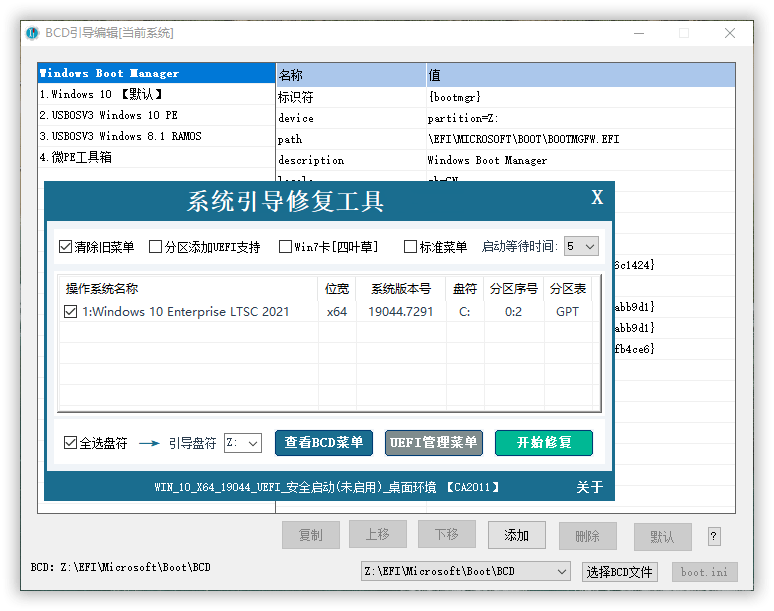This screenshot has width=774, height=611.
Task: Click 盘符 column header
Action: click(x=465, y=289)
